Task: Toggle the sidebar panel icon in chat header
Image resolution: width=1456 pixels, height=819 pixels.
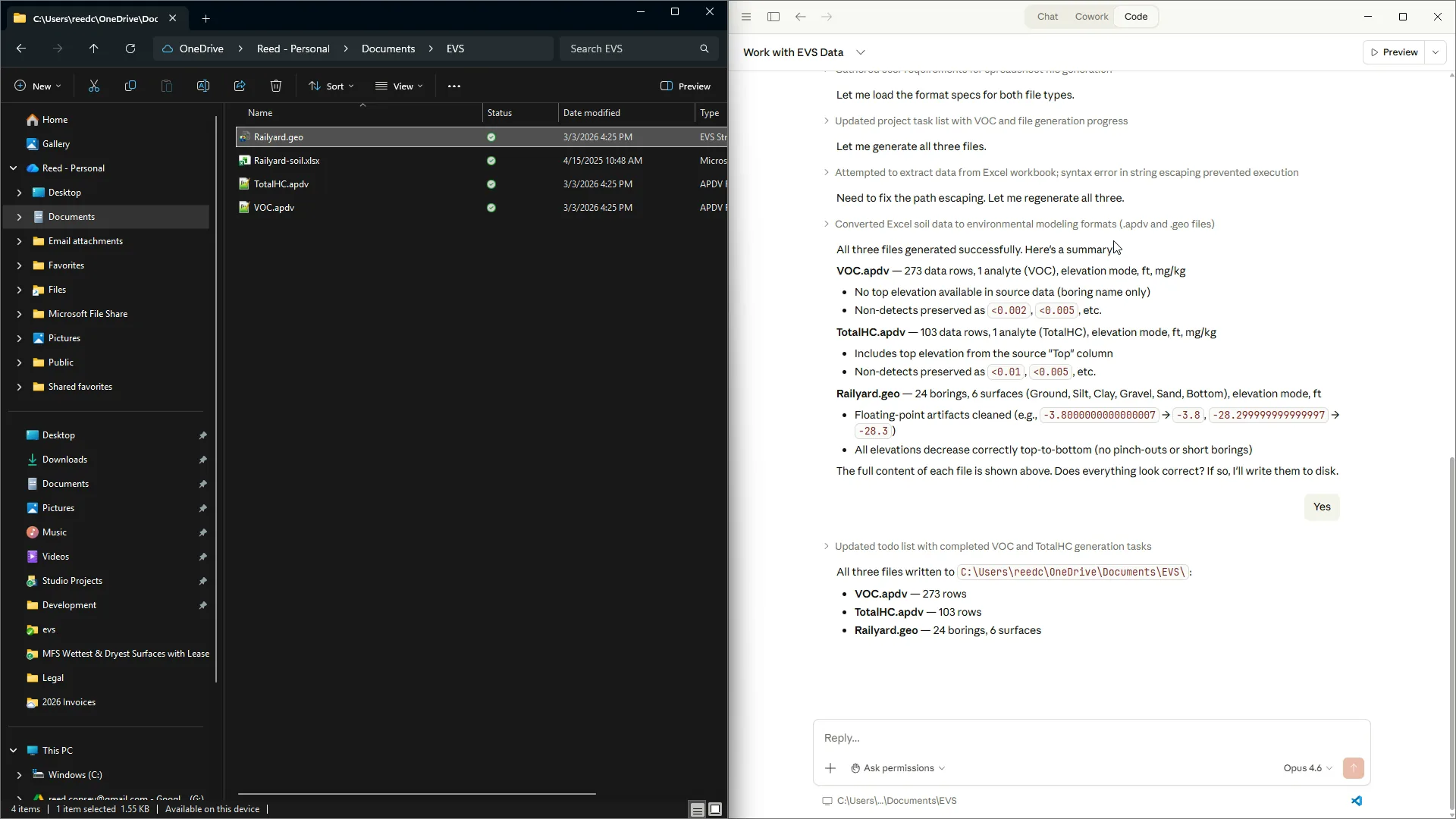Action: pos(773,17)
